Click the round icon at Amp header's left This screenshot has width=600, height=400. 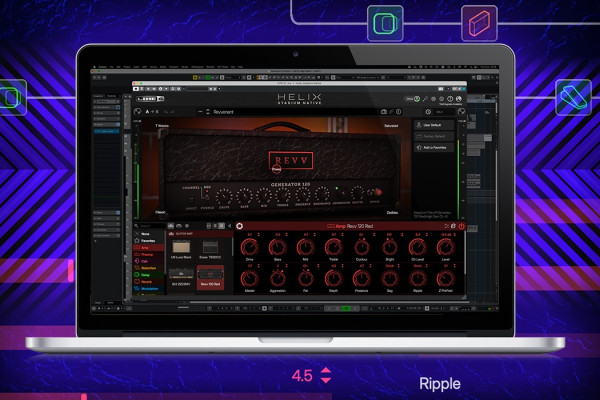pyautogui.click(x=240, y=226)
